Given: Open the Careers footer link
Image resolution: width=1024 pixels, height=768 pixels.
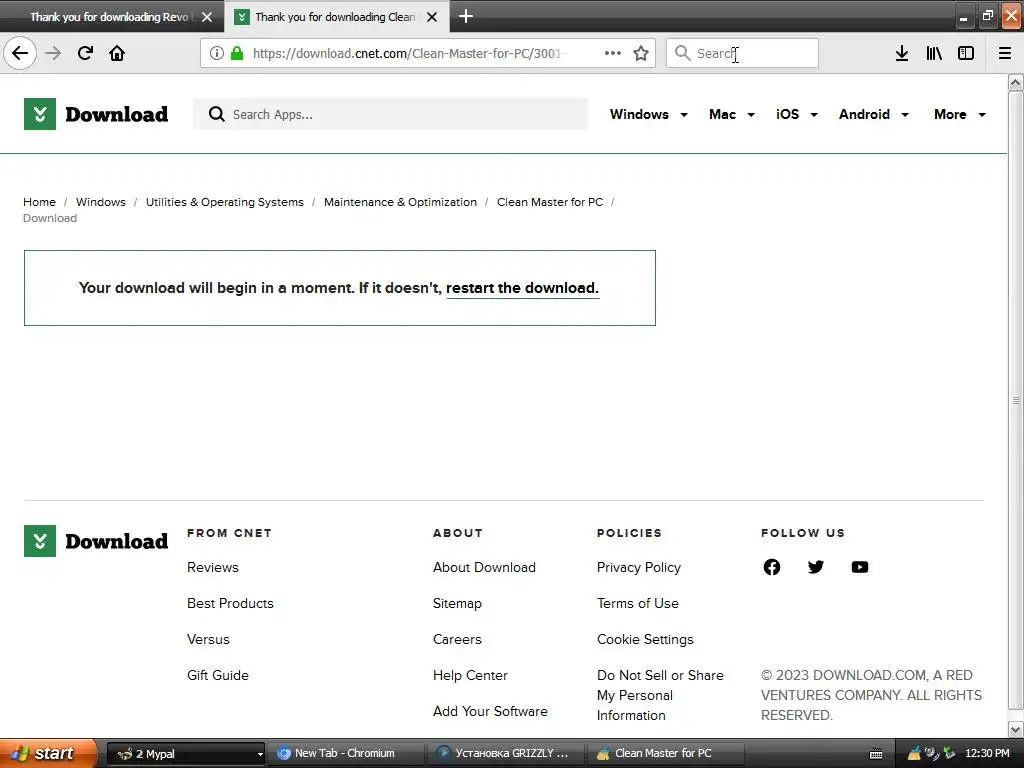Looking at the screenshot, I should click(x=456, y=639).
